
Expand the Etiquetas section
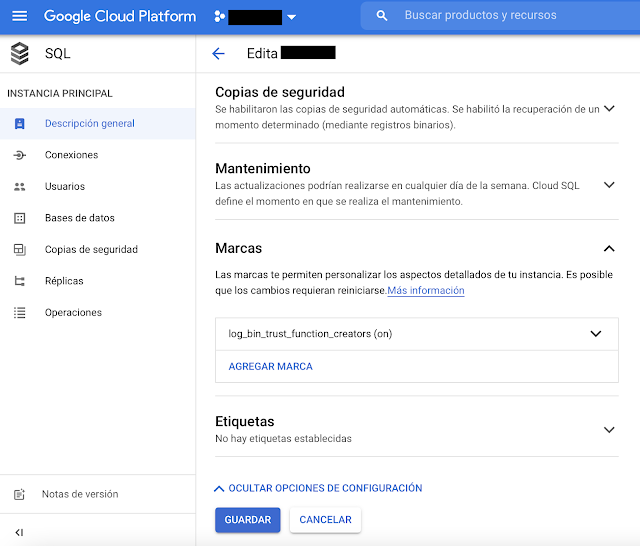pyautogui.click(x=609, y=430)
